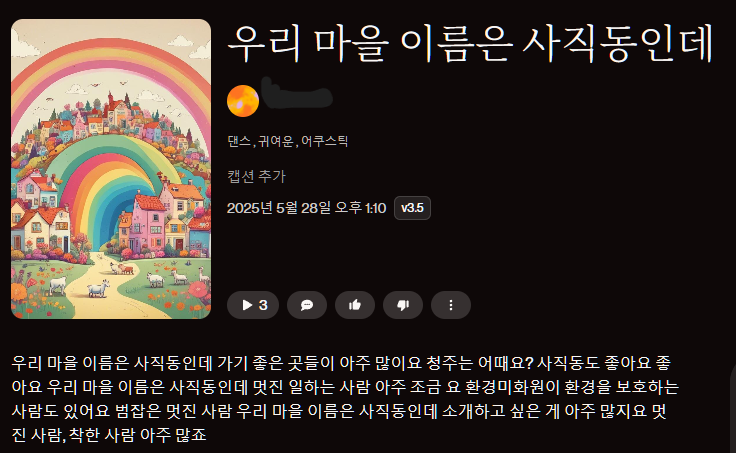This screenshot has width=736, height=453.
Task: Like the song with thumbs up
Action: [355, 305]
